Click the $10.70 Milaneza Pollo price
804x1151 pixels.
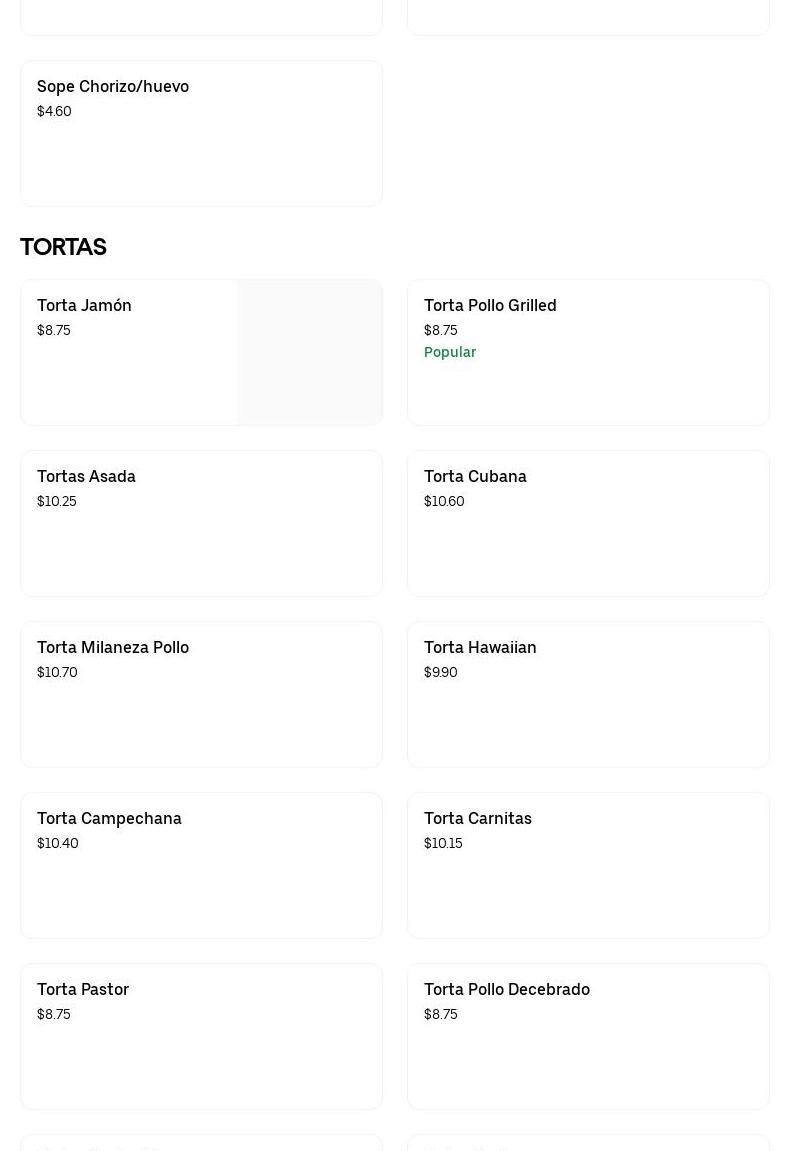pos(57,673)
